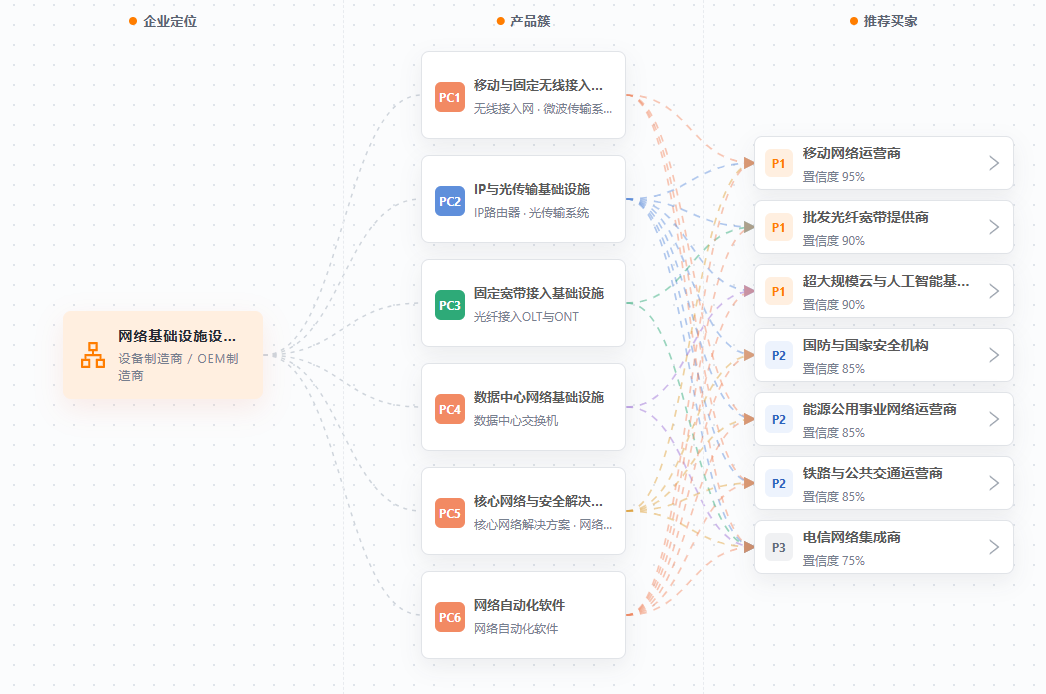Expand 国防与国家安全机构 via its chevron
Viewport: 1046px width, 694px height.
click(x=994, y=356)
